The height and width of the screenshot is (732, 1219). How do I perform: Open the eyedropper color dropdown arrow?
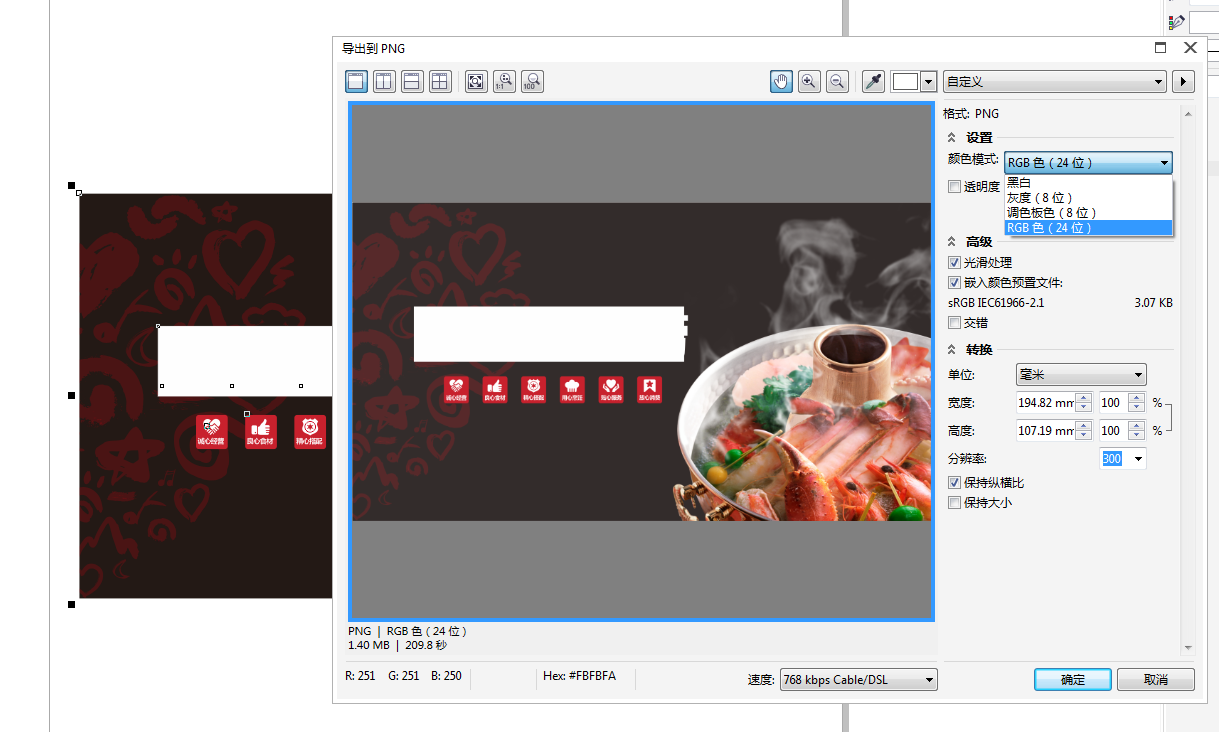point(929,82)
